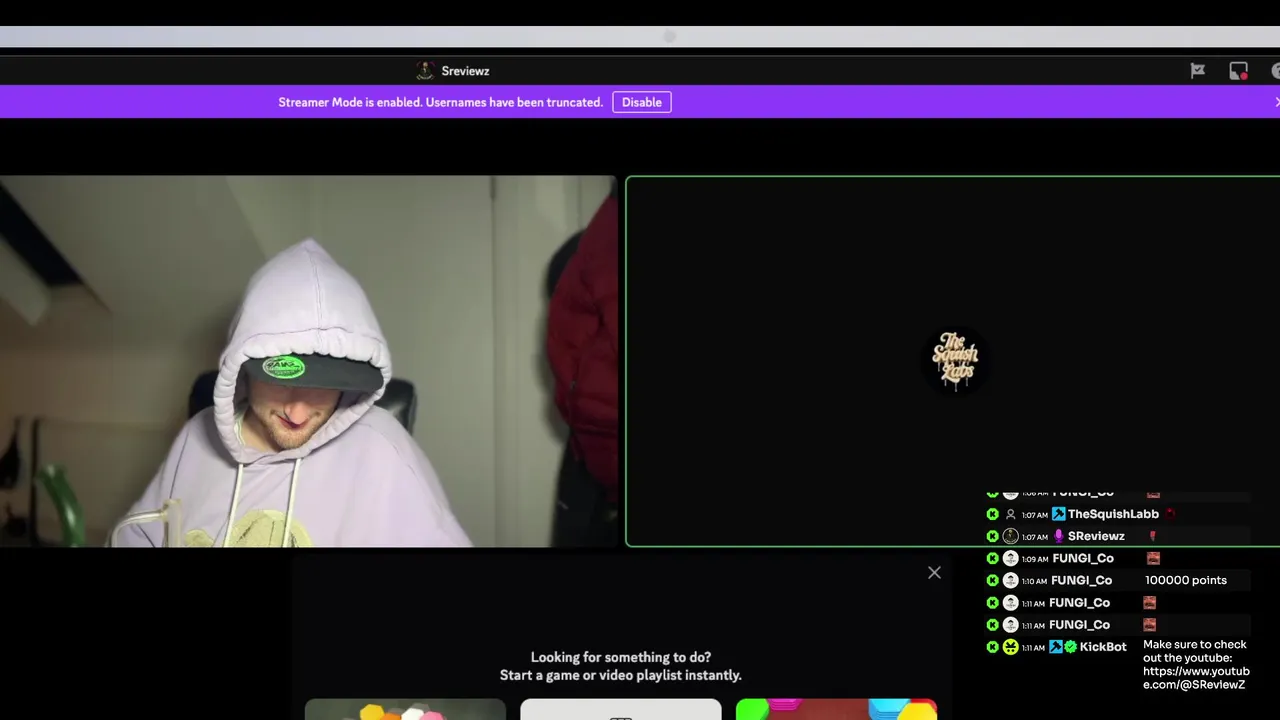Click KickBot's green avatar in chat

(1011, 647)
